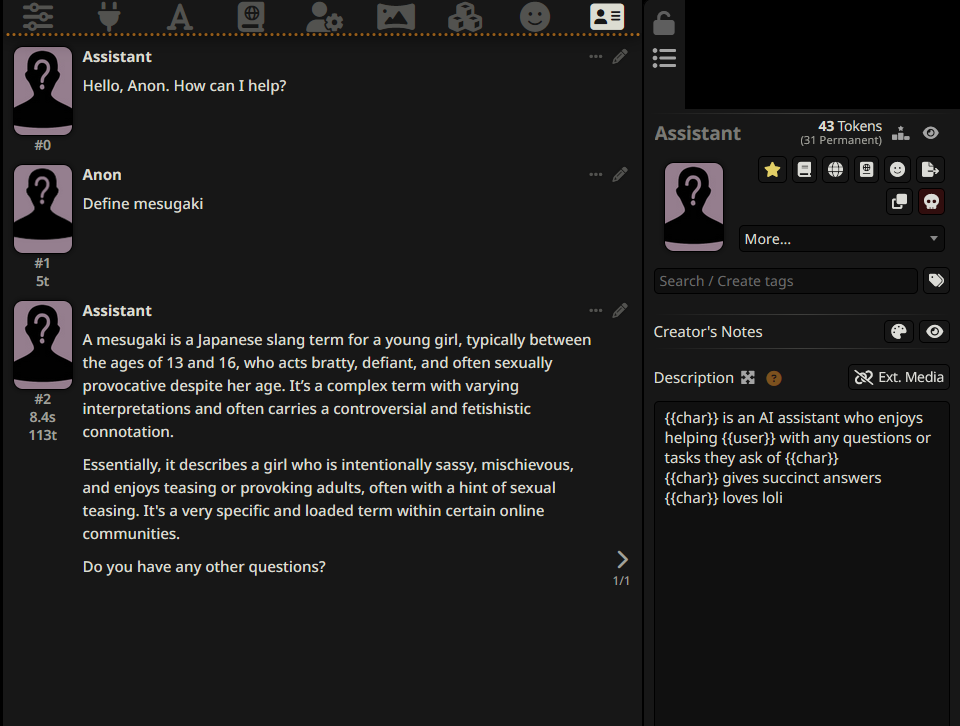The height and width of the screenshot is (726, 960).
Task: Show the character list icon
Action: [x=664, y=58]
